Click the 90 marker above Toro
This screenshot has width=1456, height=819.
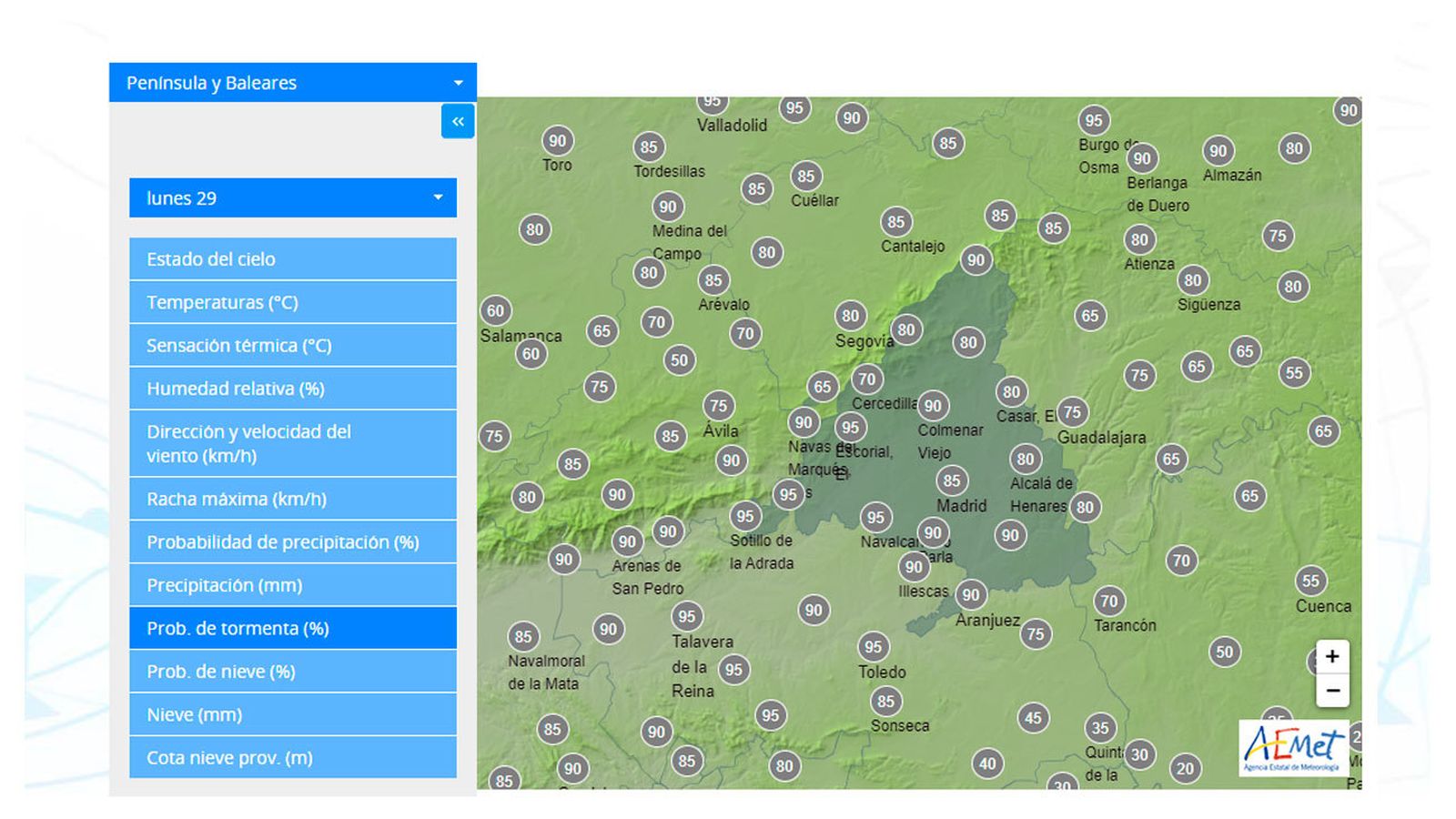point(557,141)
